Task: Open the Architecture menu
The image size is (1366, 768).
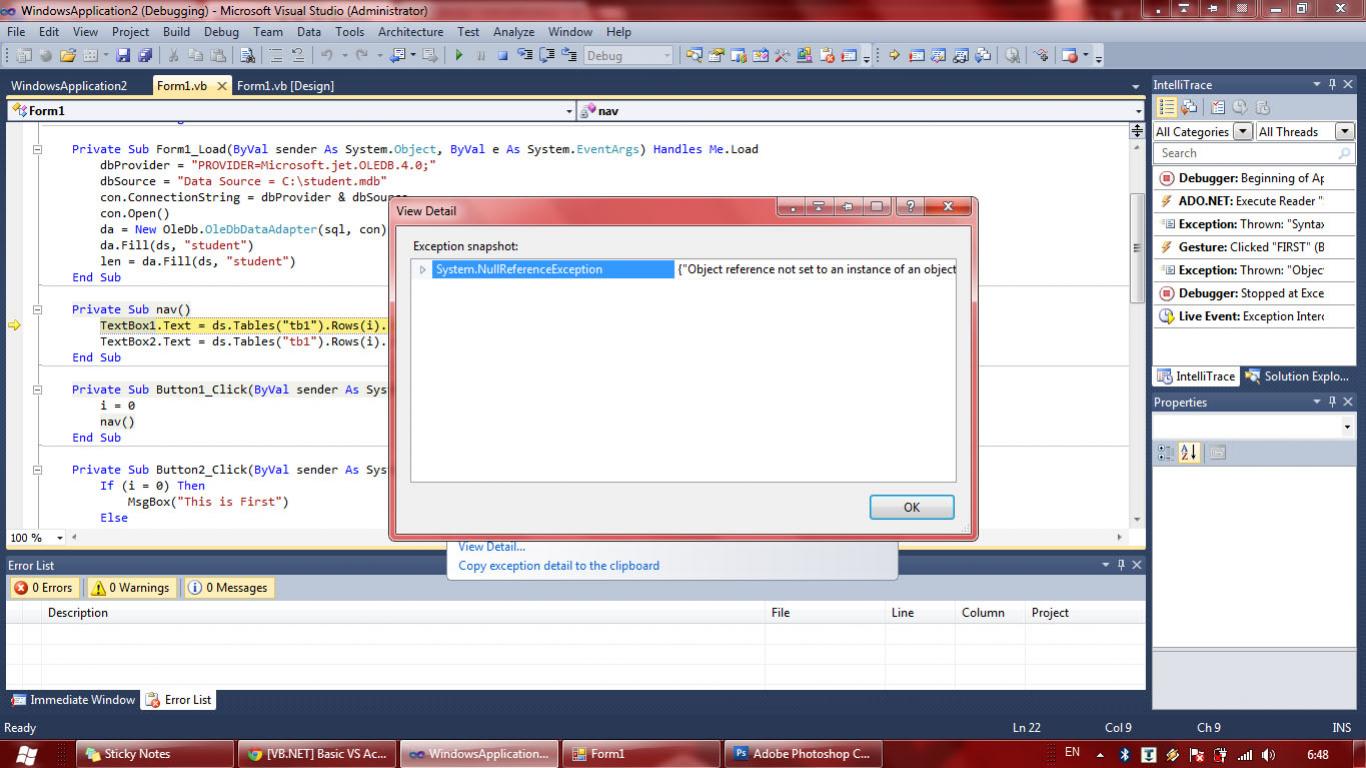Action: pos(410,32)
